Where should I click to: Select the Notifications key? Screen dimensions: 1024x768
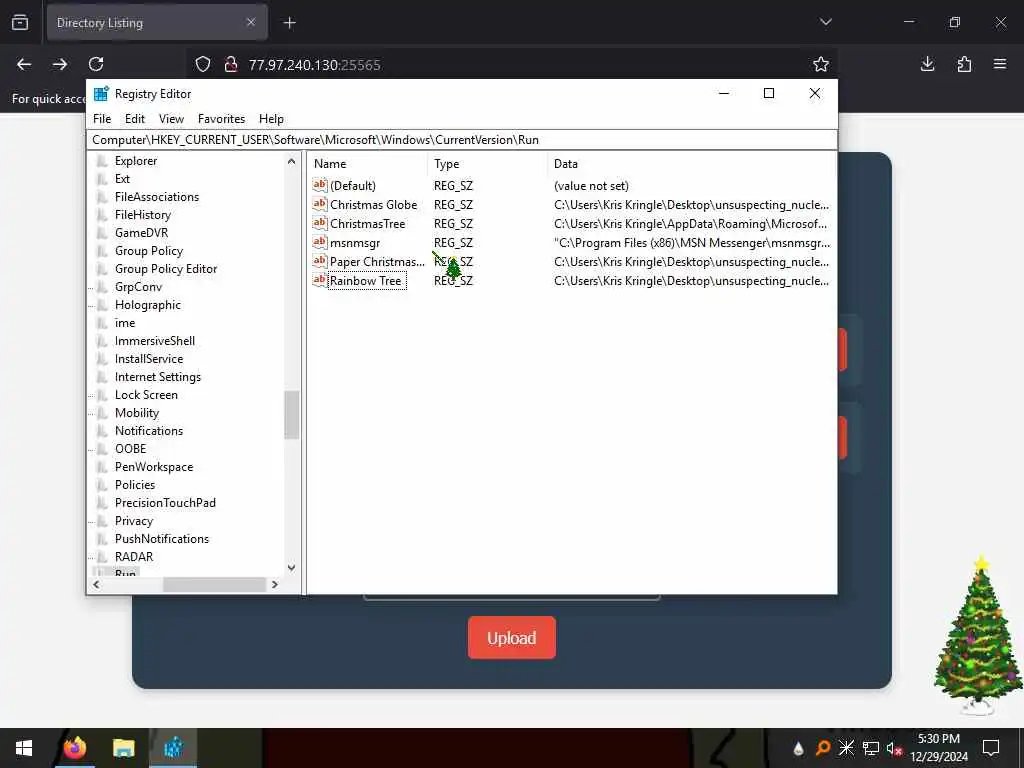point(149,431)
